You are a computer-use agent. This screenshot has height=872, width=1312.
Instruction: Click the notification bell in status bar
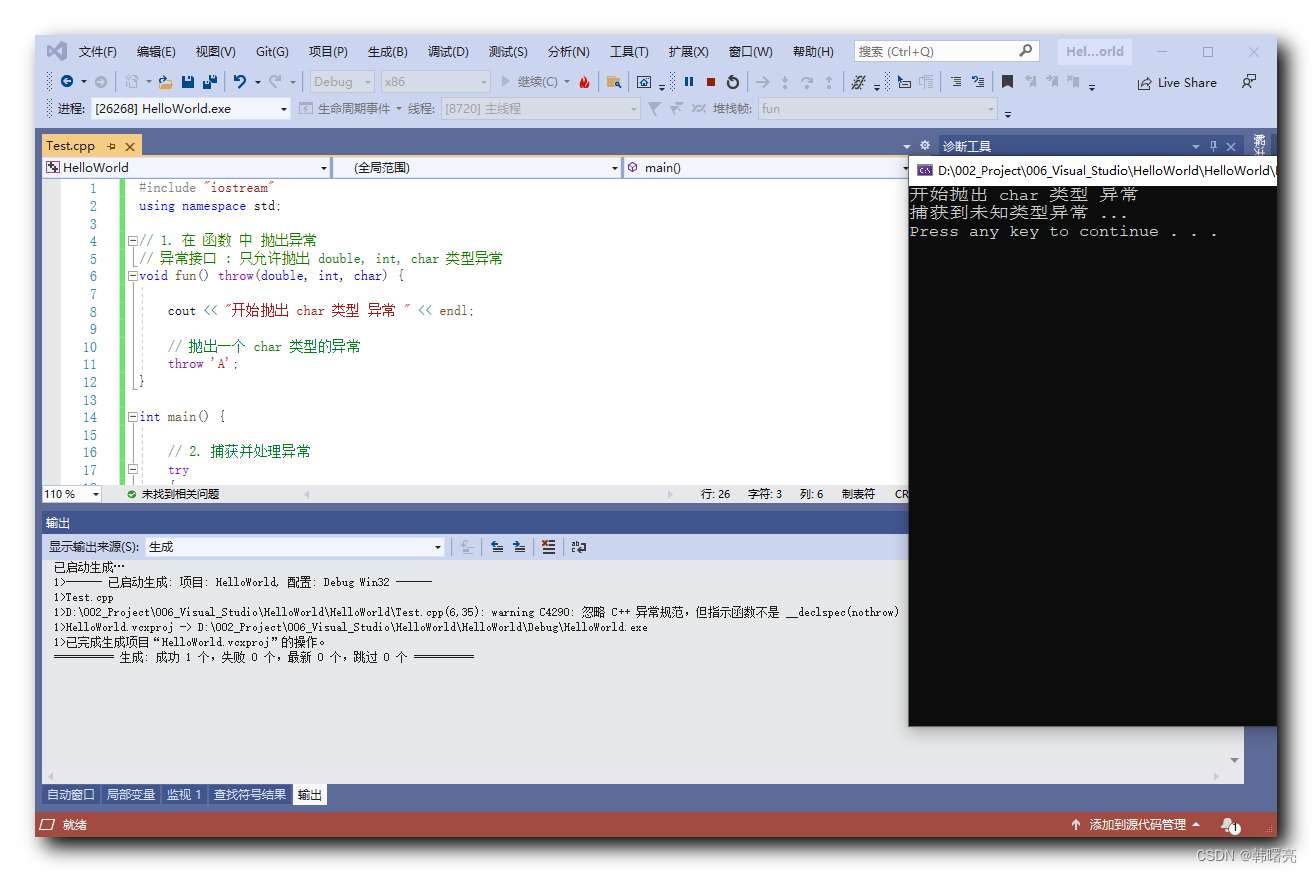1230,825
